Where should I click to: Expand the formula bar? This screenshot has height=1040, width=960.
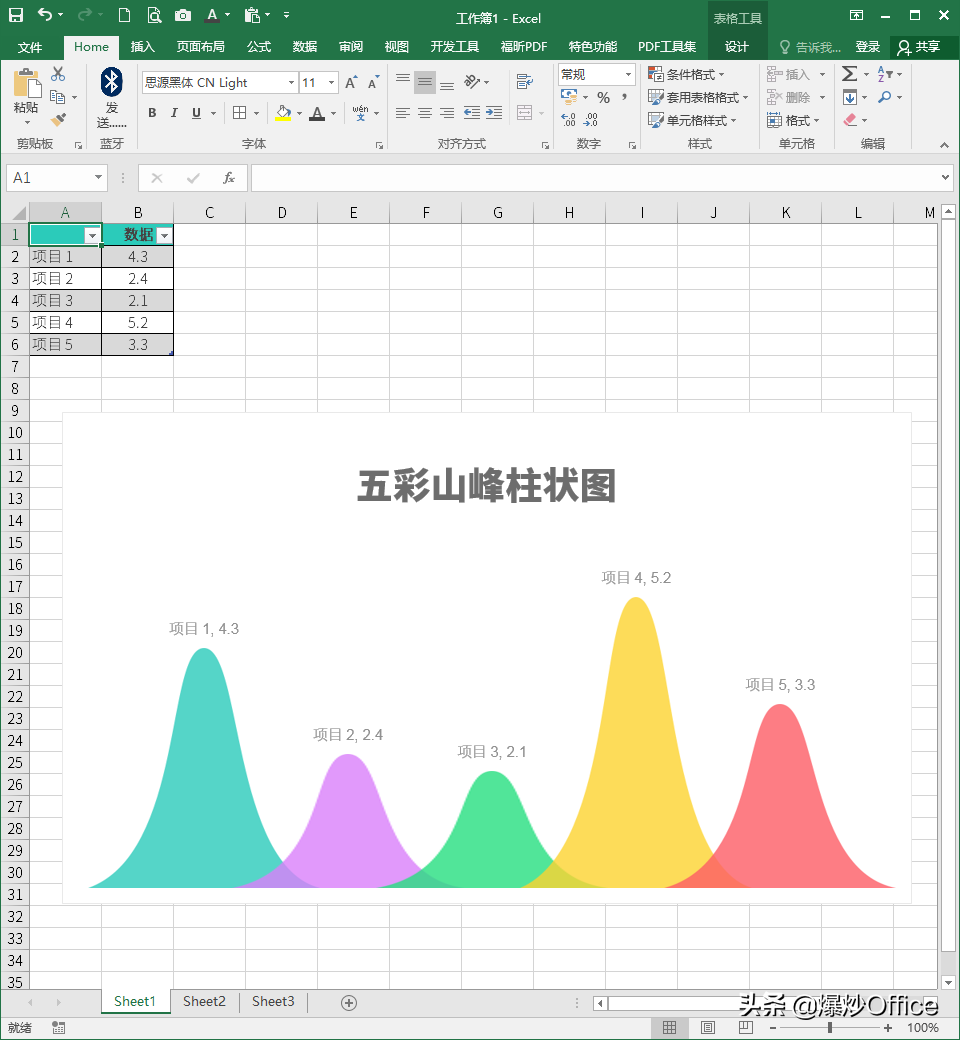[945, 177]
